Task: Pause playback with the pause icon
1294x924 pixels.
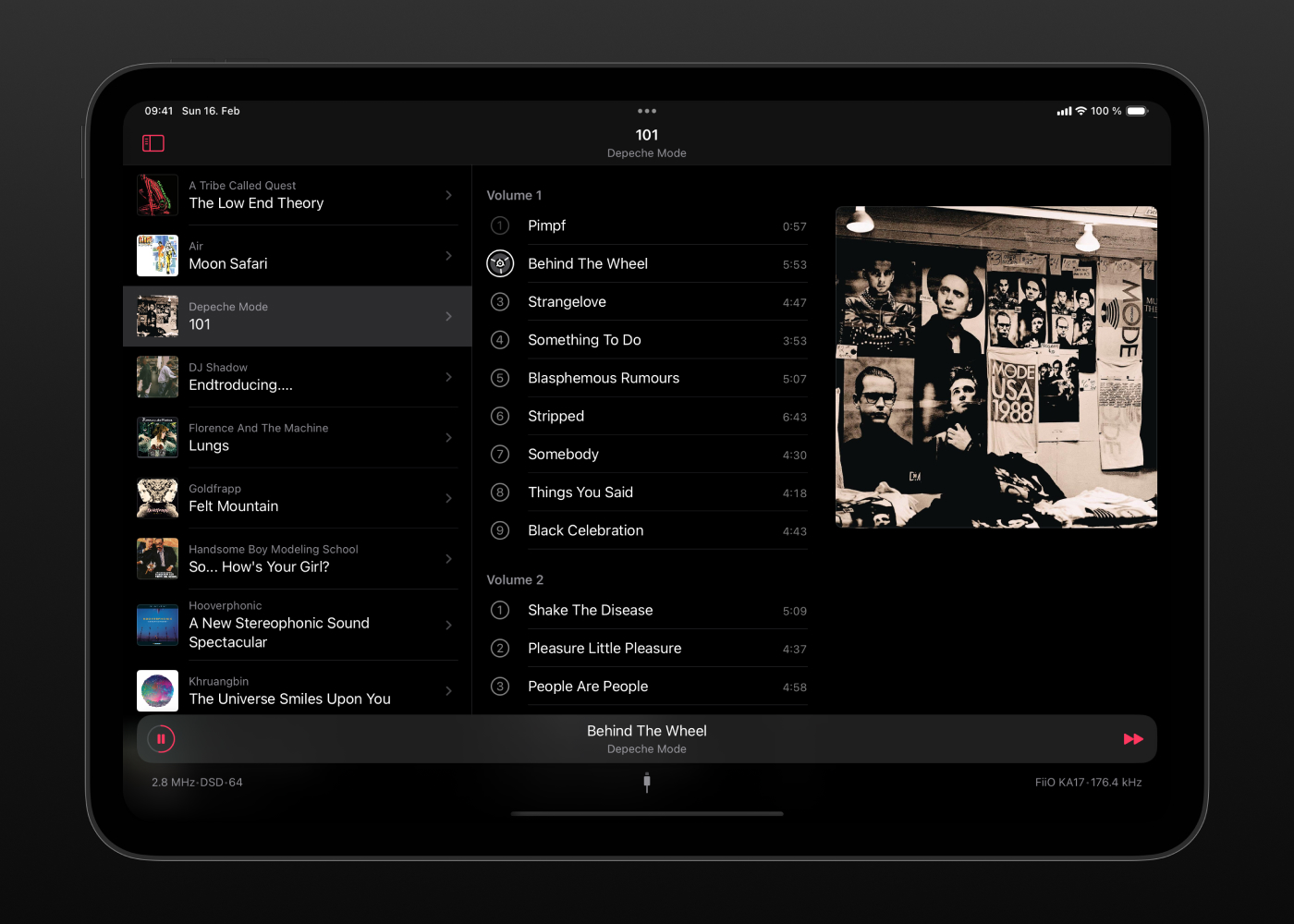Action: [x=162, y=739]
